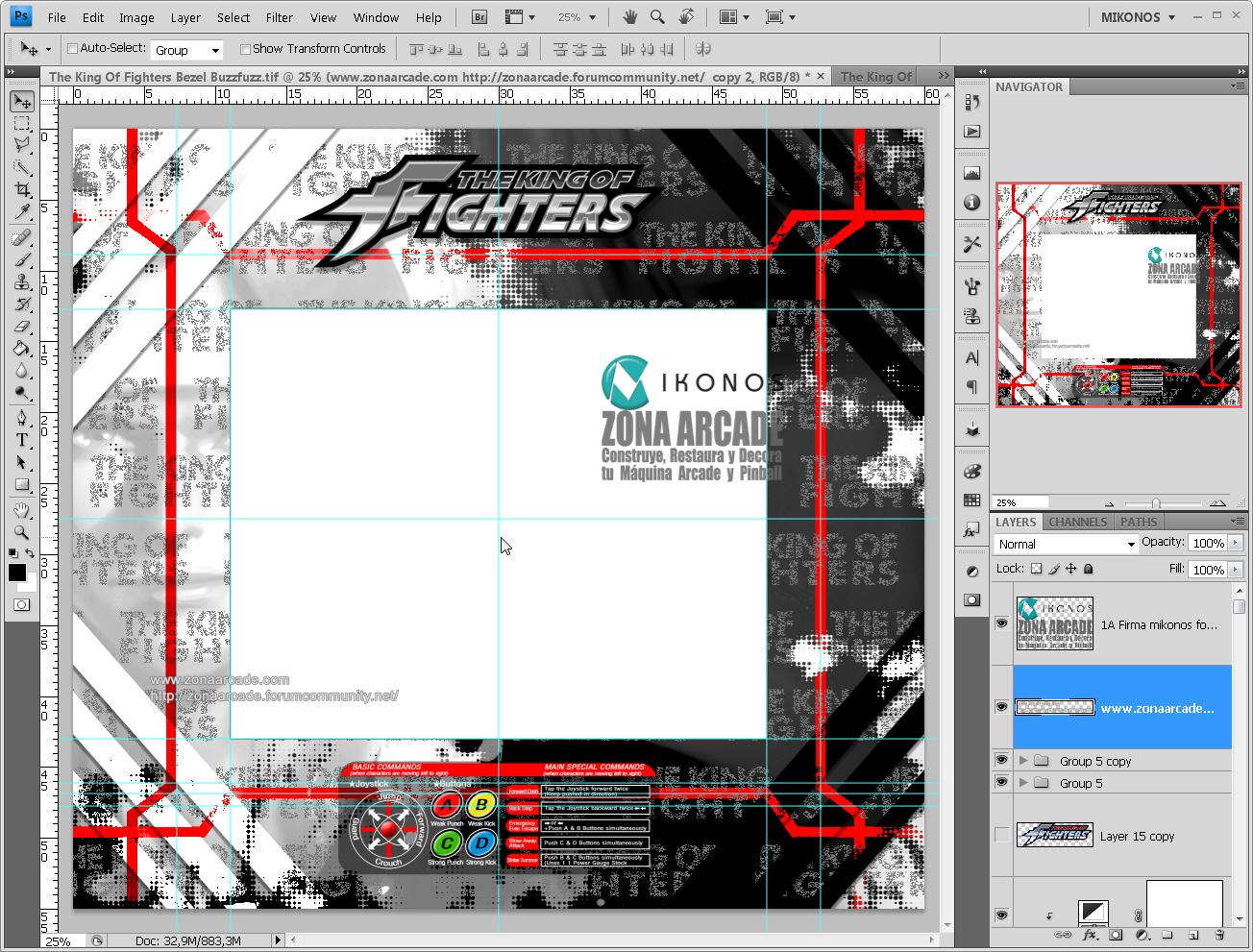Click zoom in mountains in Navigator
Image resolution: width=1253 pixels, height=952 pixels.
pyautogui.click(x=1218, y=503)
